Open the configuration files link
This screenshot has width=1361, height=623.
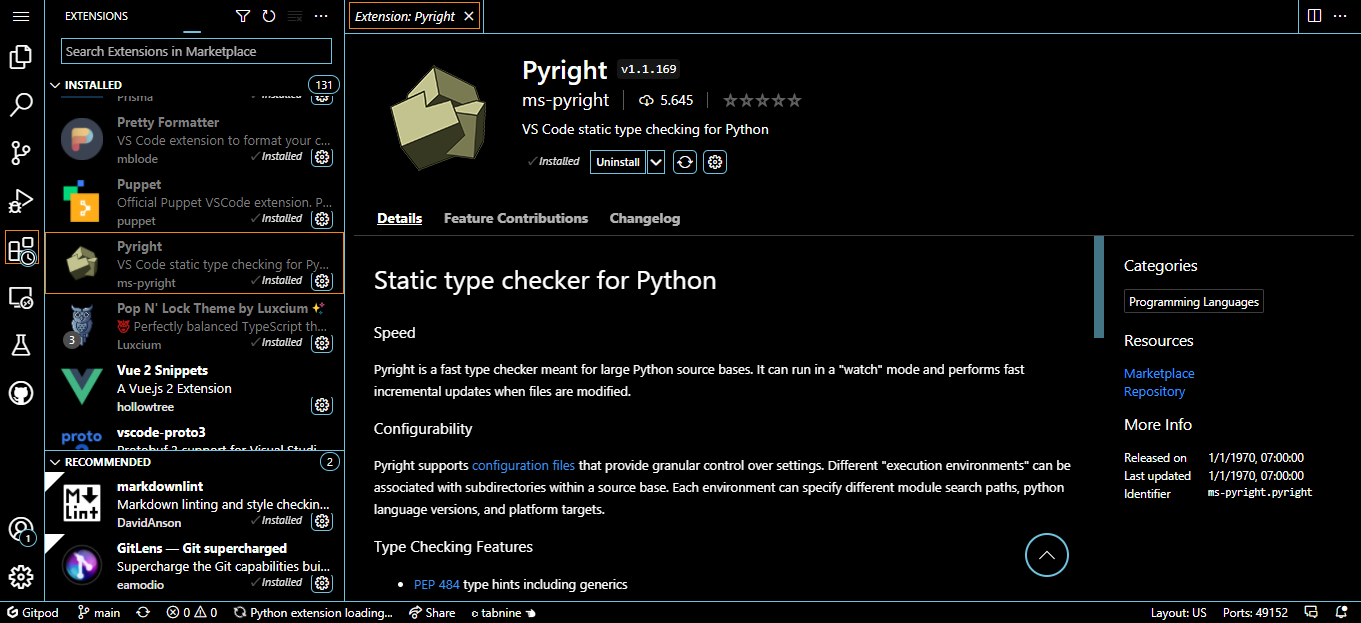pyautogui.click(x=524, y=465)
